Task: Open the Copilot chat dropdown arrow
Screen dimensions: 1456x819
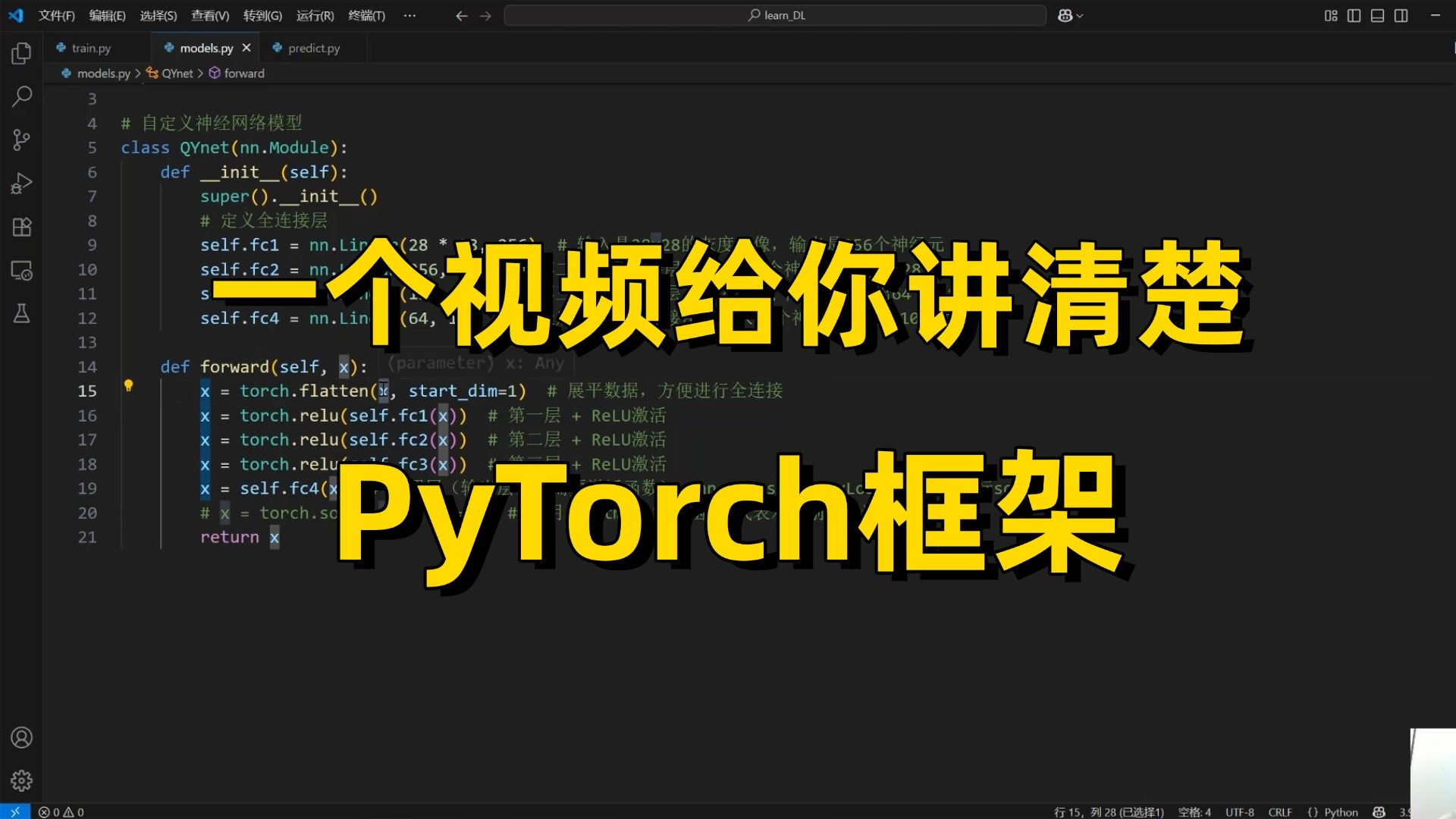Action: (1080, 15)
